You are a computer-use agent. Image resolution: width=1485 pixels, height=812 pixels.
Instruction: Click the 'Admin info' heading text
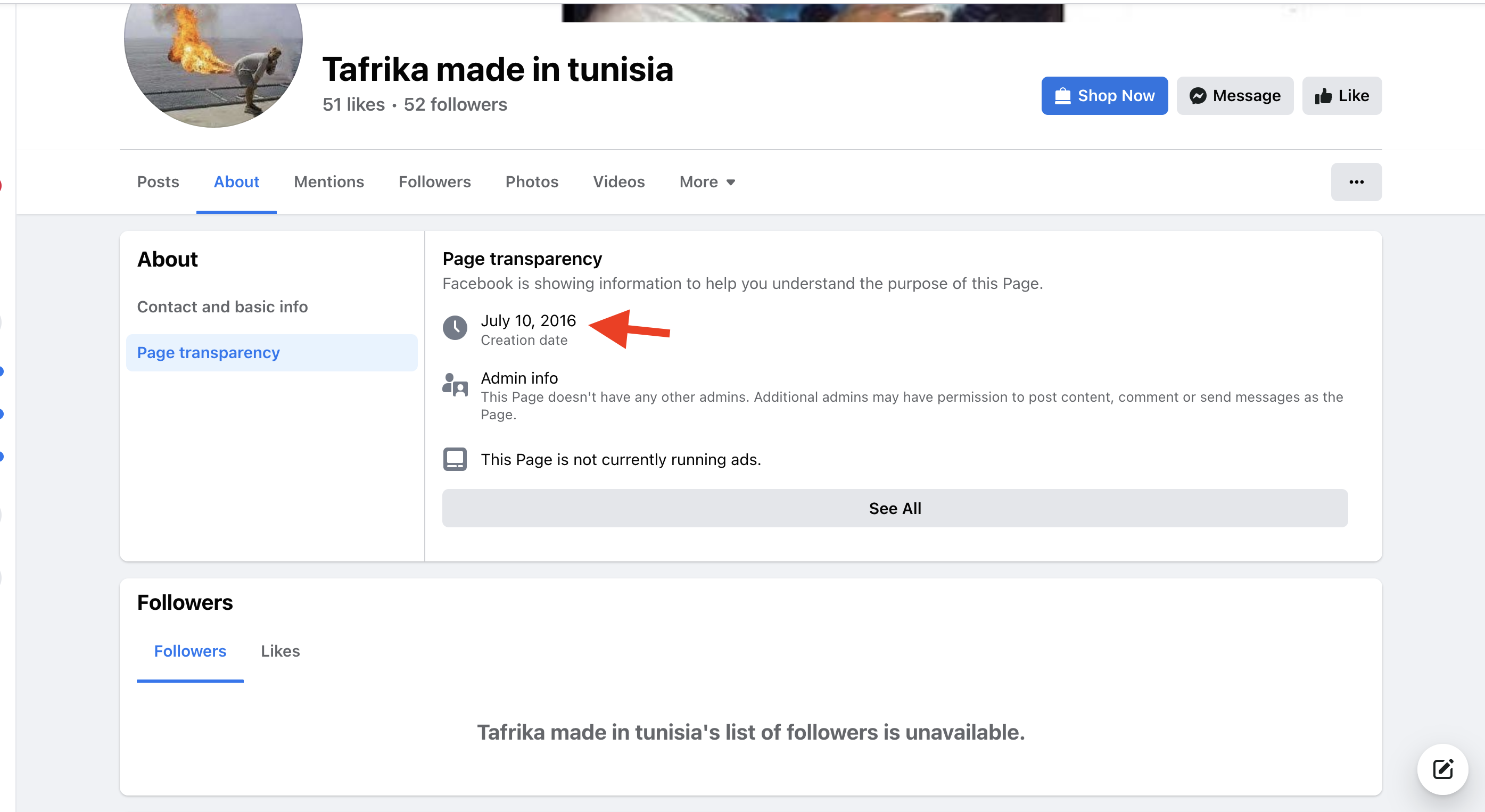click(x=519, y=378)
